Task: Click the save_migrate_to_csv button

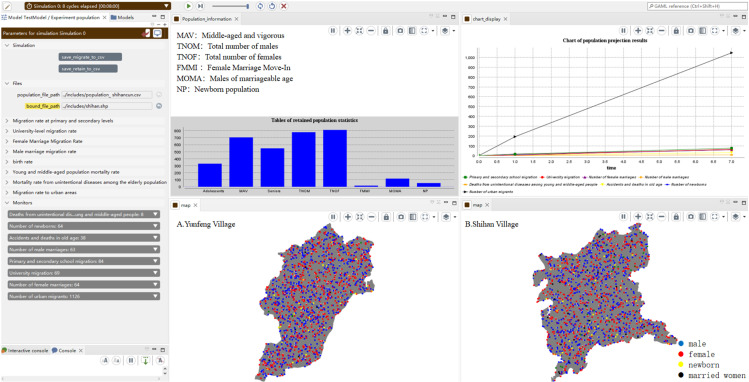Action: (90, 57)
